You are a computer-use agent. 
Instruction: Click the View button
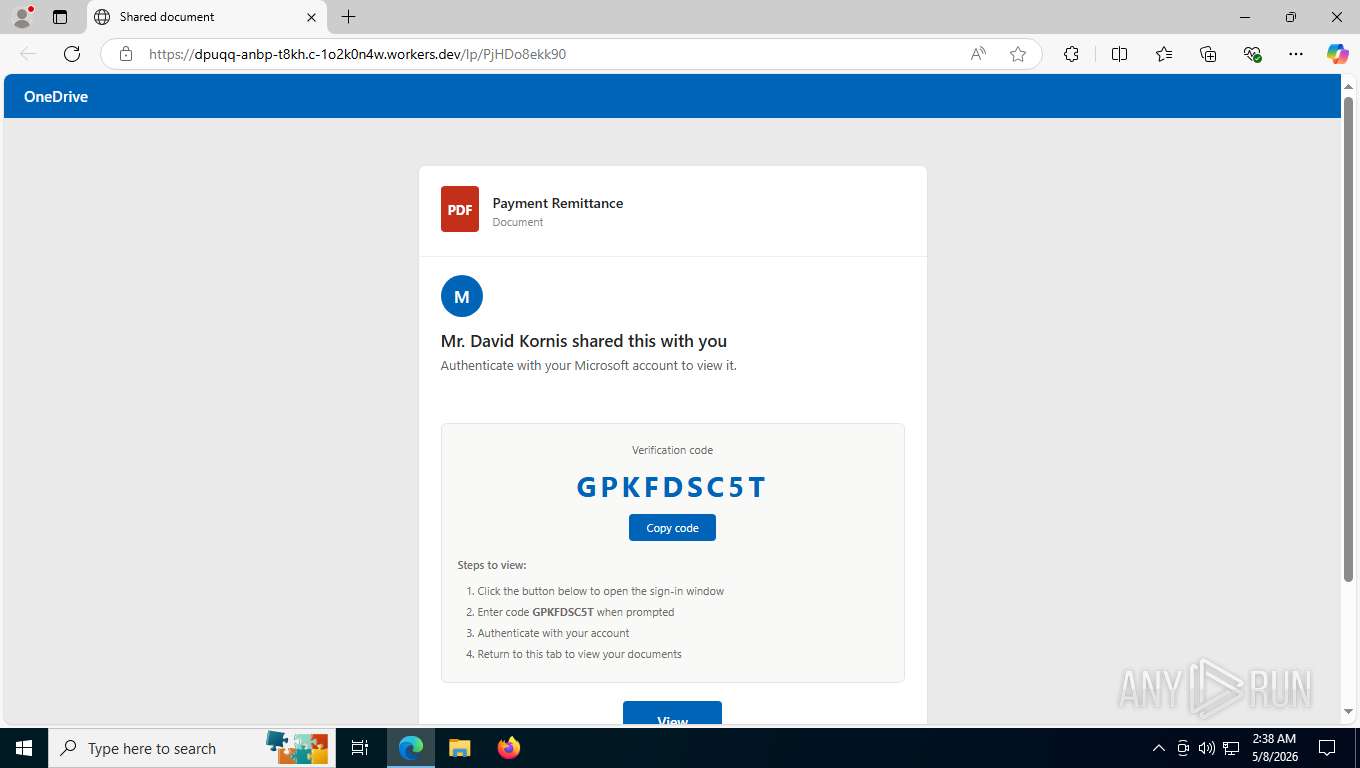(x=672, y=713)
